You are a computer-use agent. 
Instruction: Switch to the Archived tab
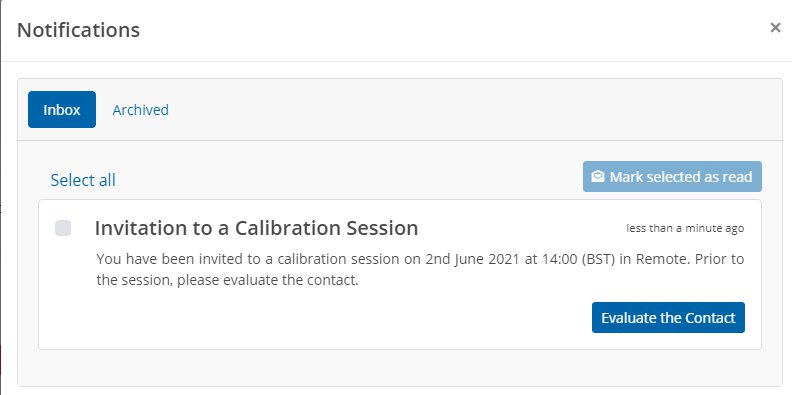(140, 110)
